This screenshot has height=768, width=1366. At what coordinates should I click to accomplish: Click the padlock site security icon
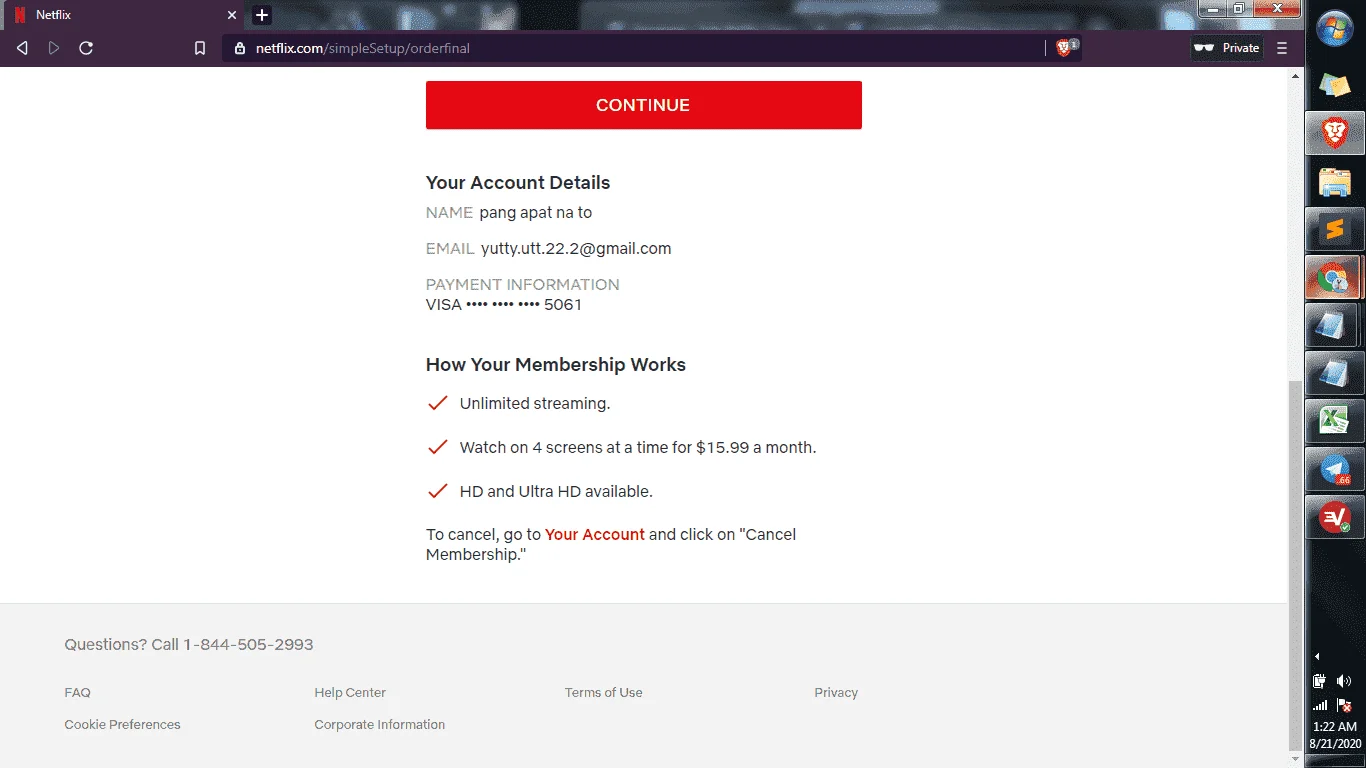tap(239, 48)
